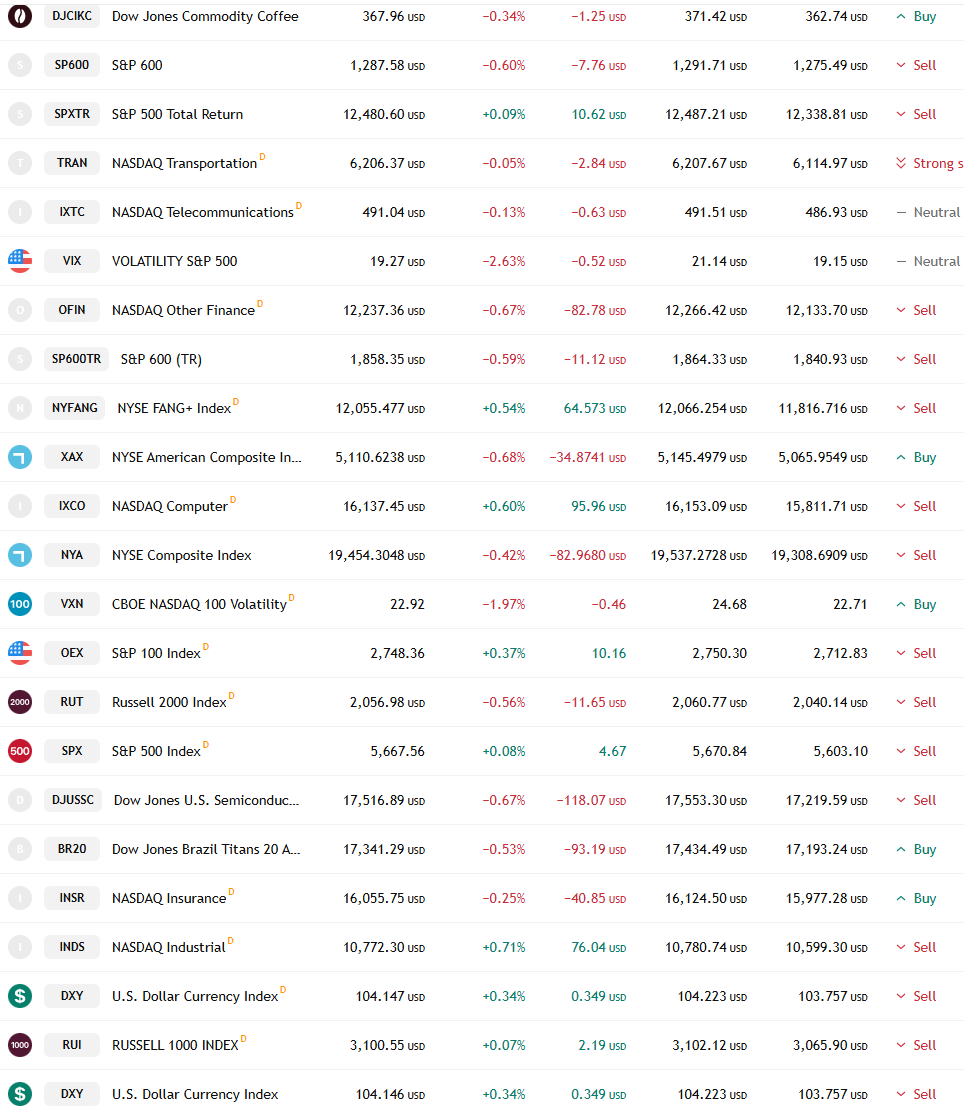Viewport: 964px width, 1109px height.
Task: Open the SPXTR ticker symbol
Action: pyautogui.click(x=72, y=114)
